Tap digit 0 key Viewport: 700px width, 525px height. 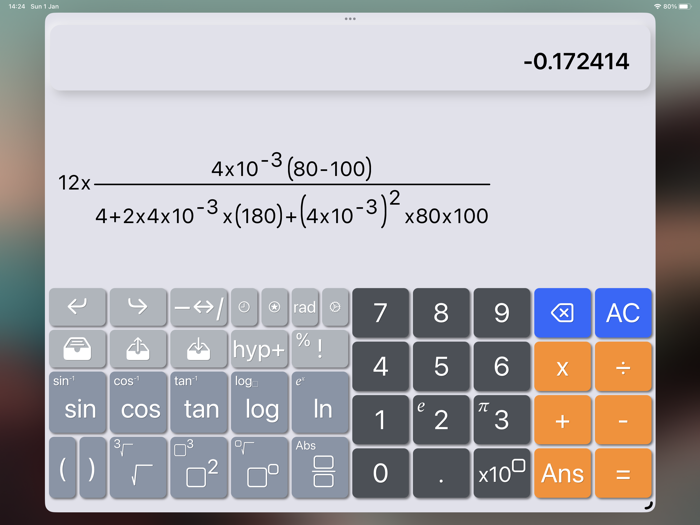(380, 473)
